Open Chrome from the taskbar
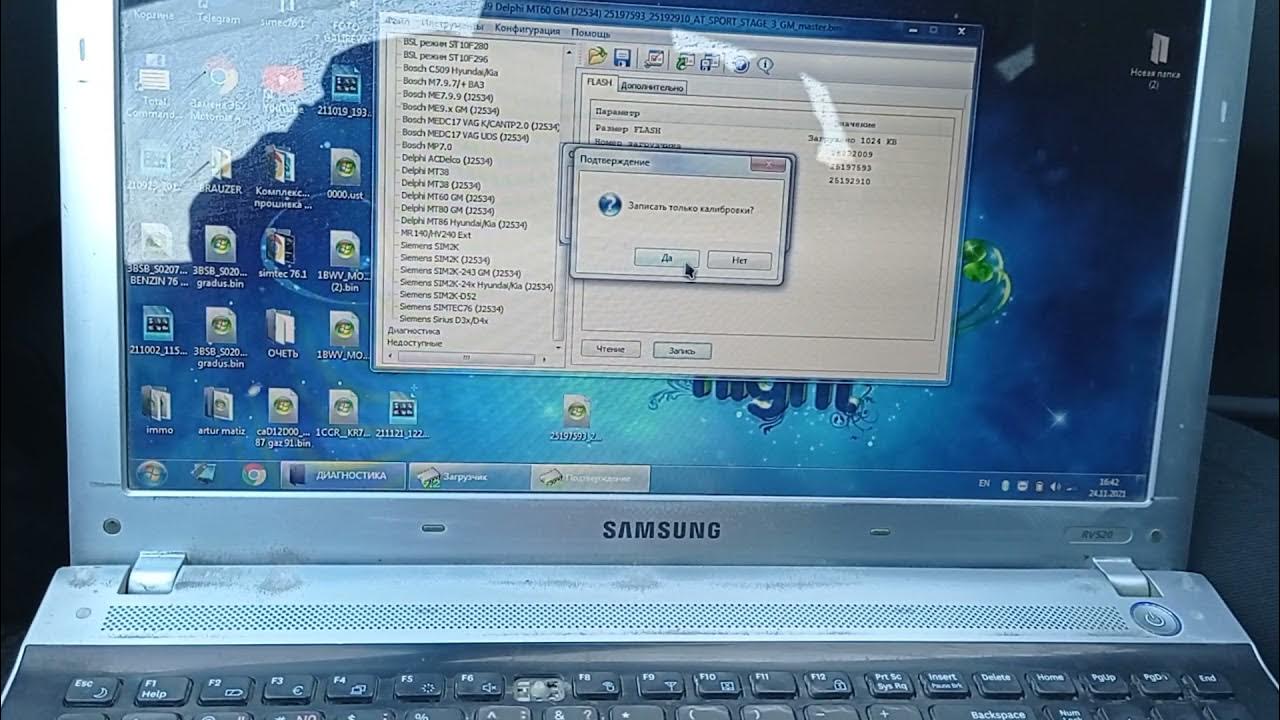Image resolution: width=1280 pixels, height=720 pixels. coord(254,473)
